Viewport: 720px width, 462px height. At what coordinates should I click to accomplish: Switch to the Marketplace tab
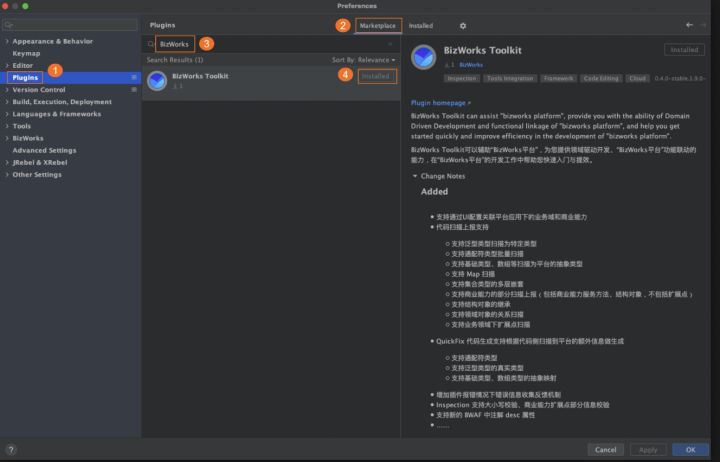(x=377, y=26)
